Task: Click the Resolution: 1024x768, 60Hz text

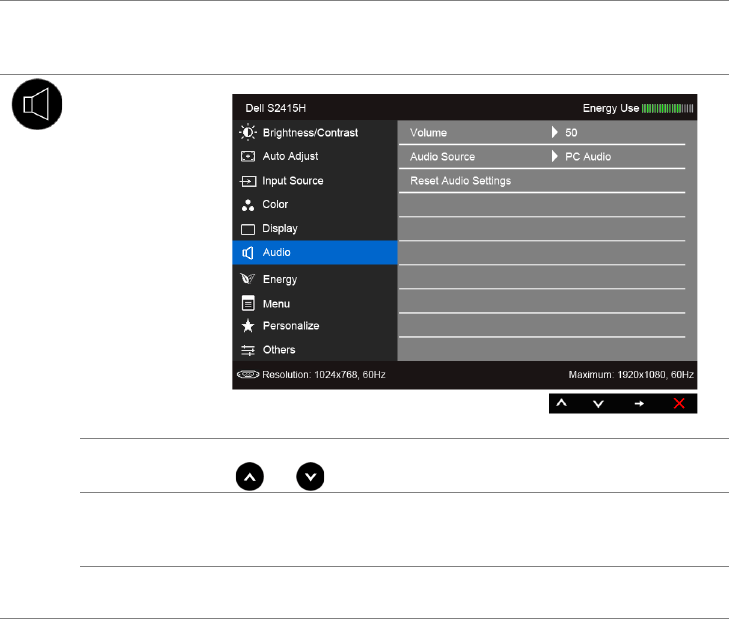Action: (x=324, y=375)
